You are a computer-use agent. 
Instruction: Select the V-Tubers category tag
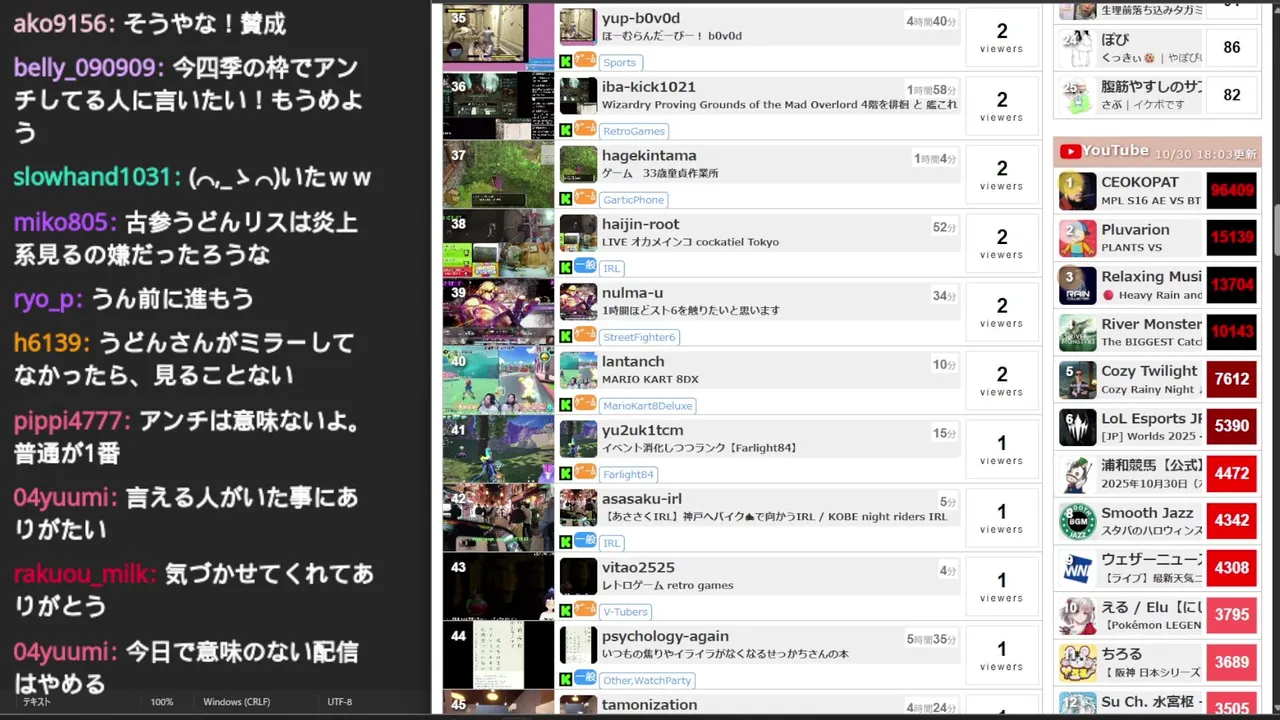click(625, 611)
